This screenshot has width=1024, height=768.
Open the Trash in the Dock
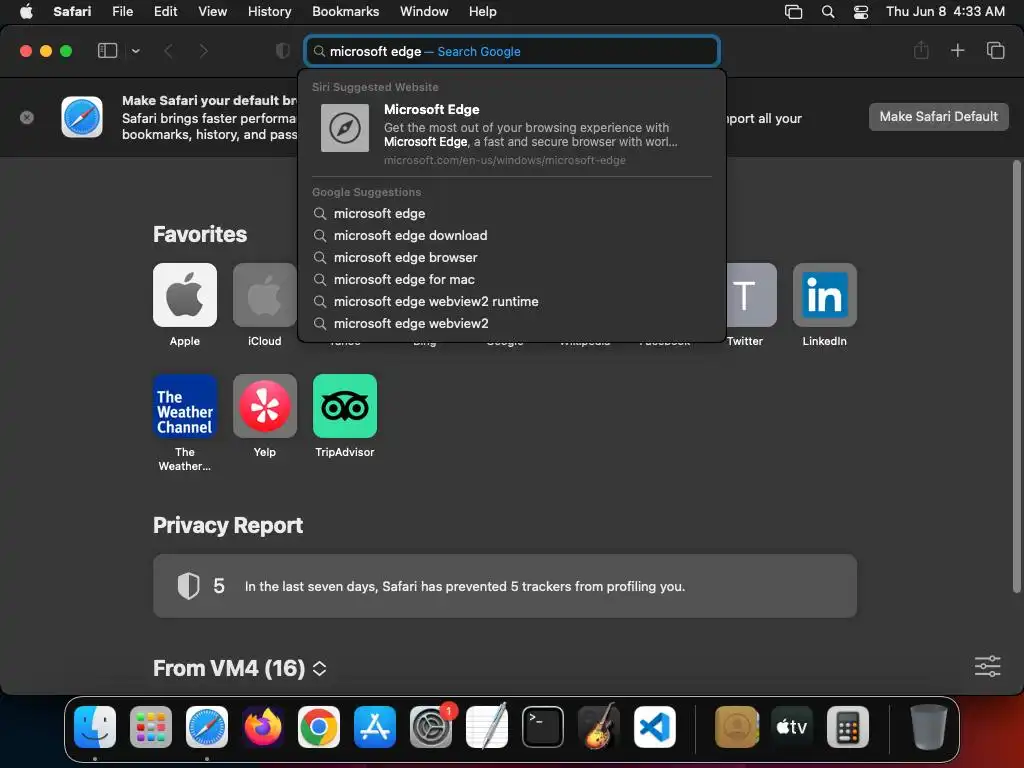(x=929, y=727)
